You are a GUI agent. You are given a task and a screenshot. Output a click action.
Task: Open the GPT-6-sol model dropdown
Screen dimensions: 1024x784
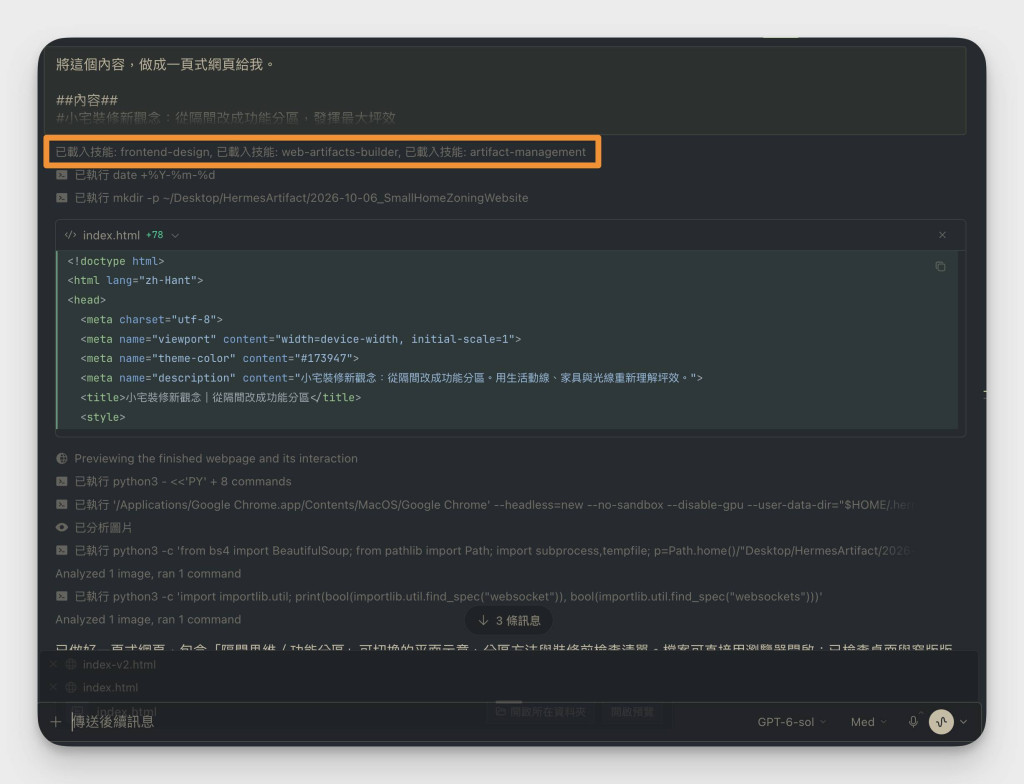click(x=792, y=722)
